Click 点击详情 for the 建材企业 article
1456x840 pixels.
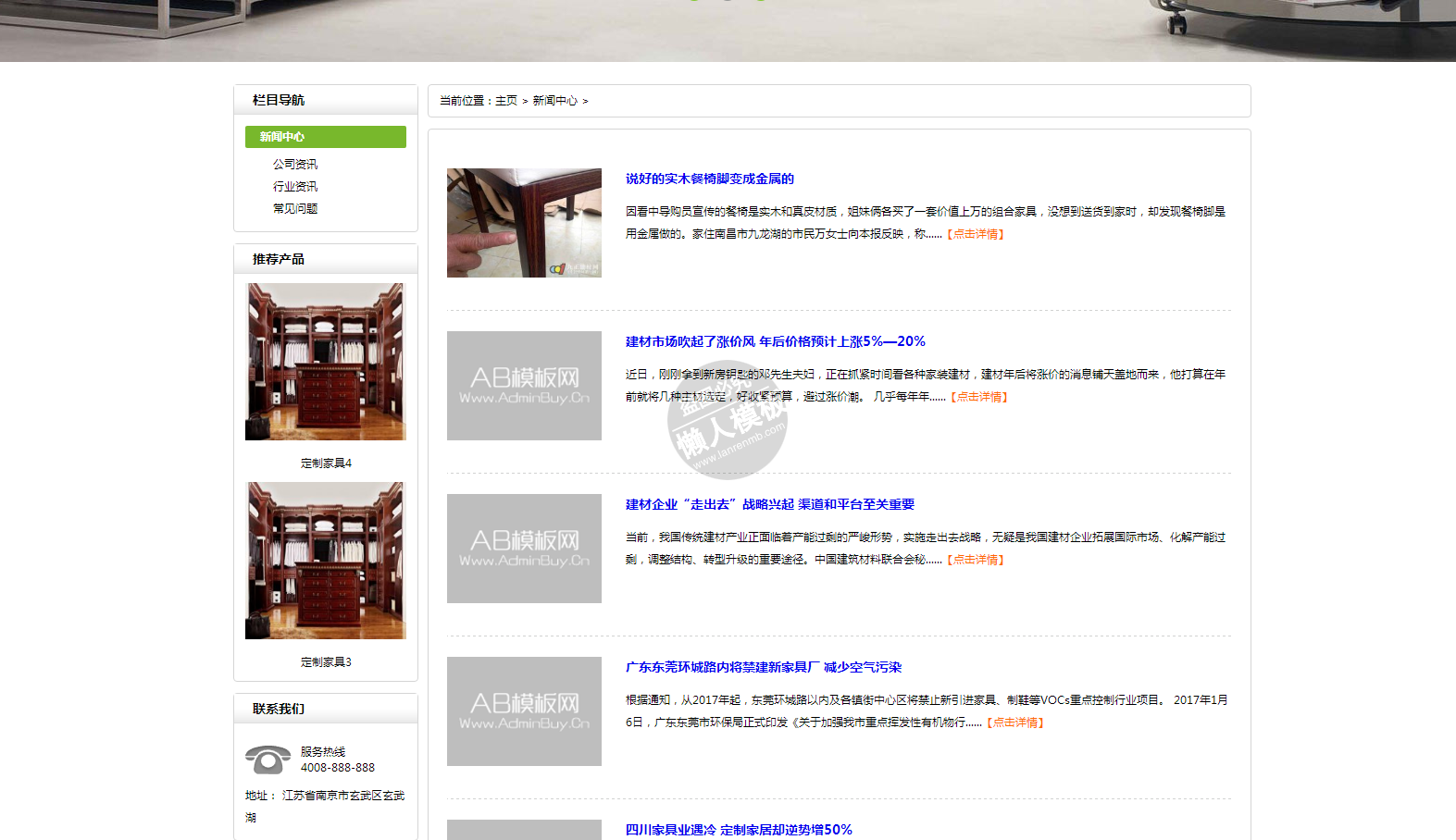click(976, 560)
